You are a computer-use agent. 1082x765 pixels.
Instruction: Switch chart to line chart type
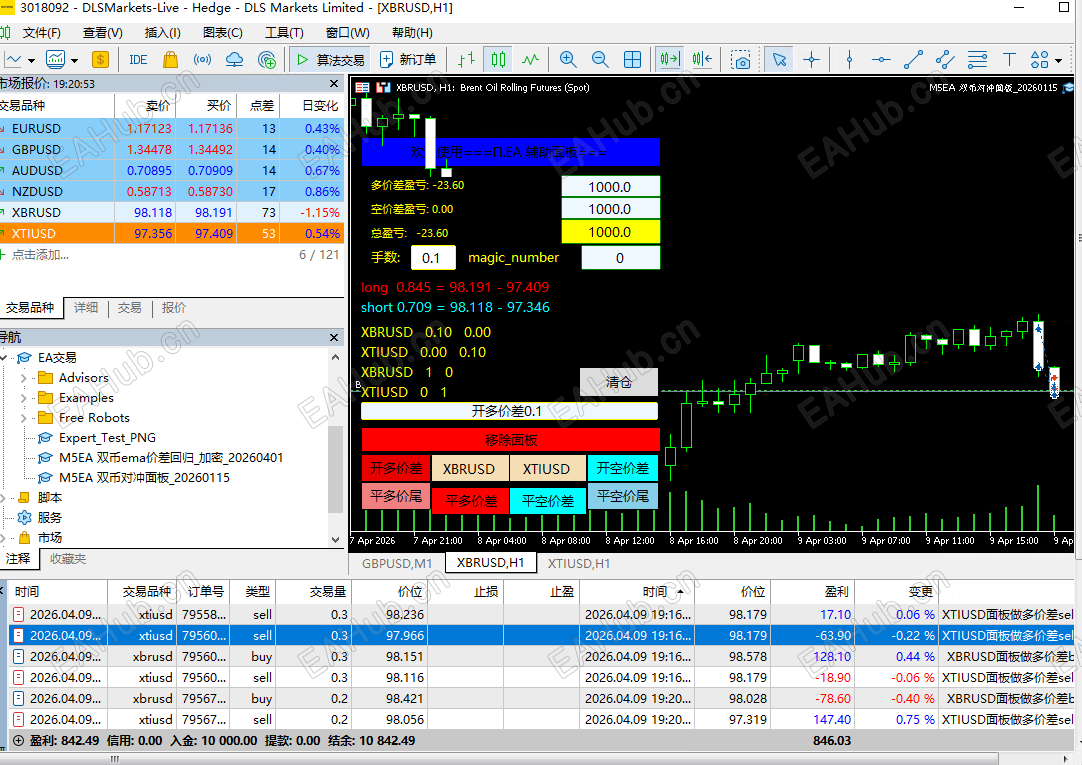(530, 60)
